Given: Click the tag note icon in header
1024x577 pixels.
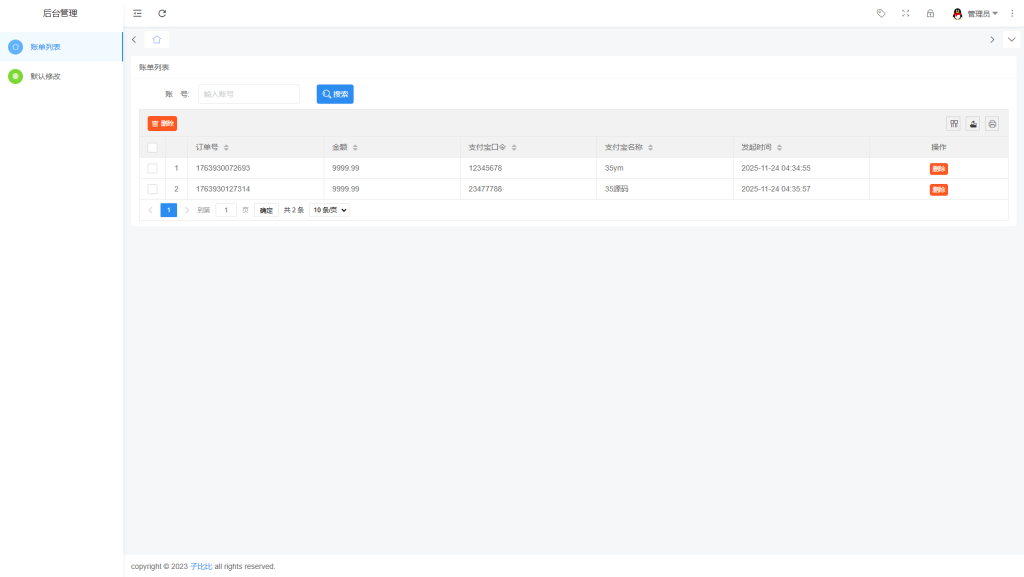Looking at the screenshot, I should tap(880, 13).
